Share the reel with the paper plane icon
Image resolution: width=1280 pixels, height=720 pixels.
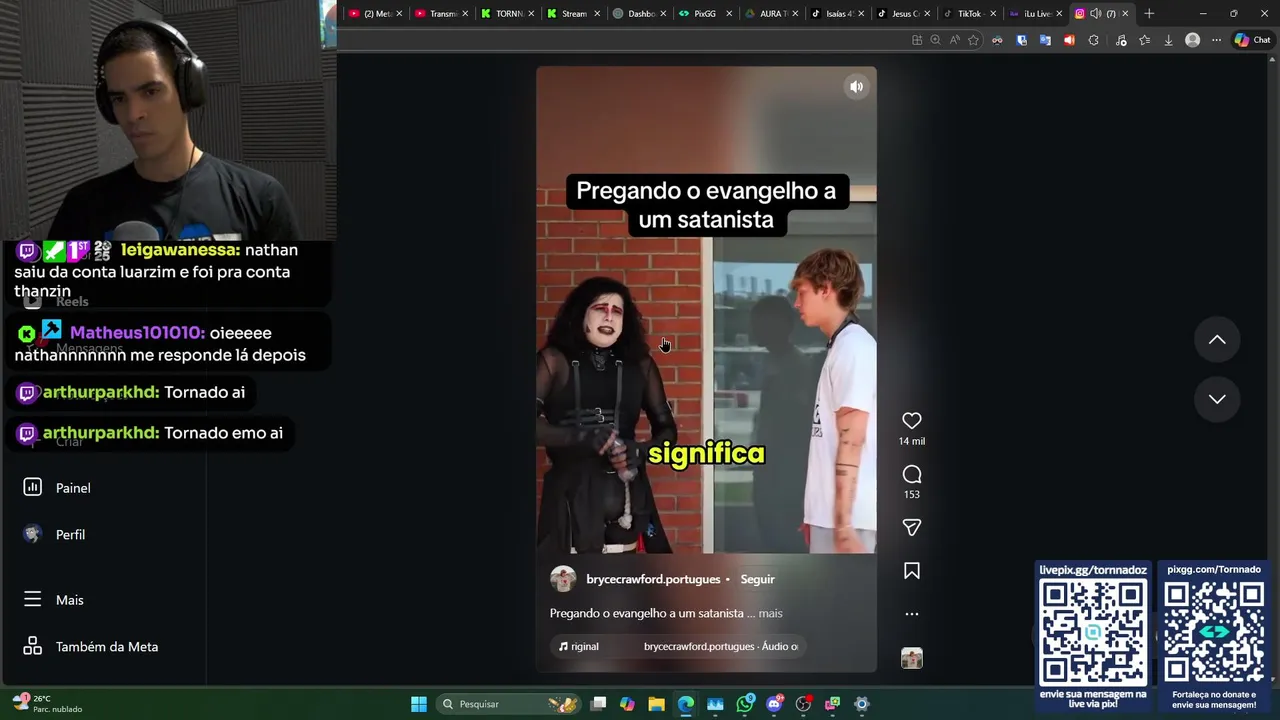[x=911, y=527]
